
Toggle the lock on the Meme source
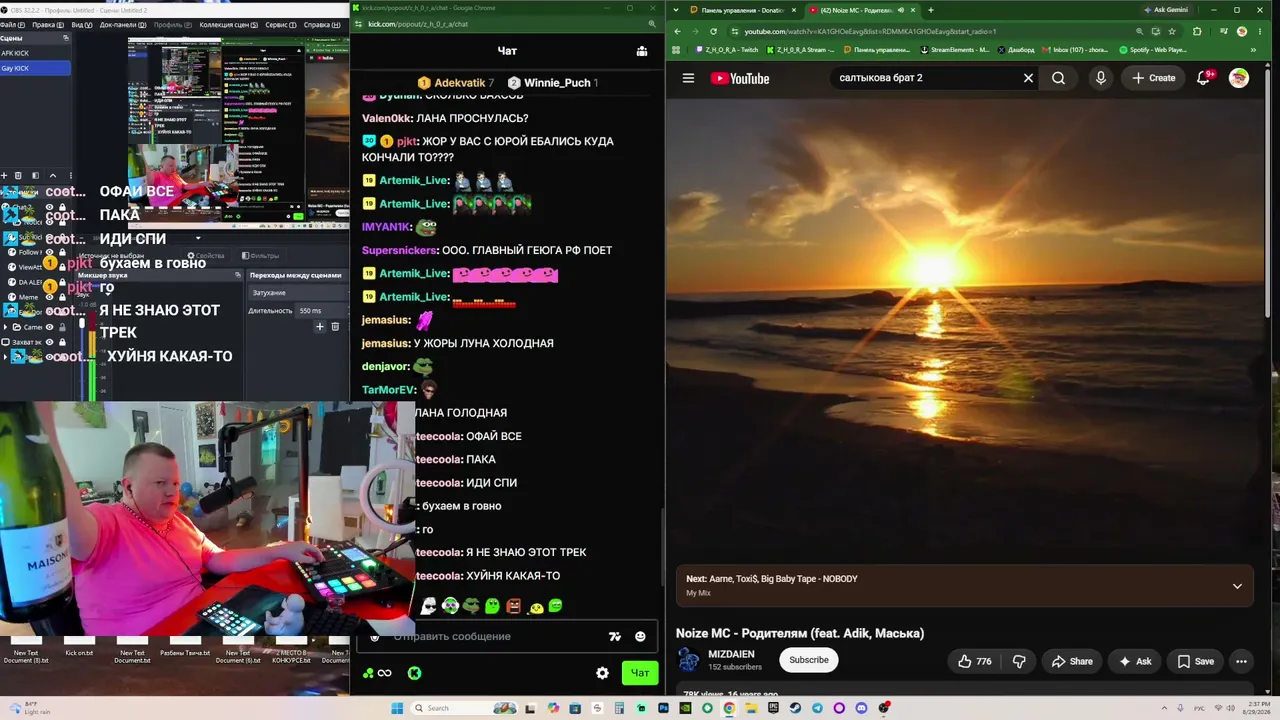62,297
